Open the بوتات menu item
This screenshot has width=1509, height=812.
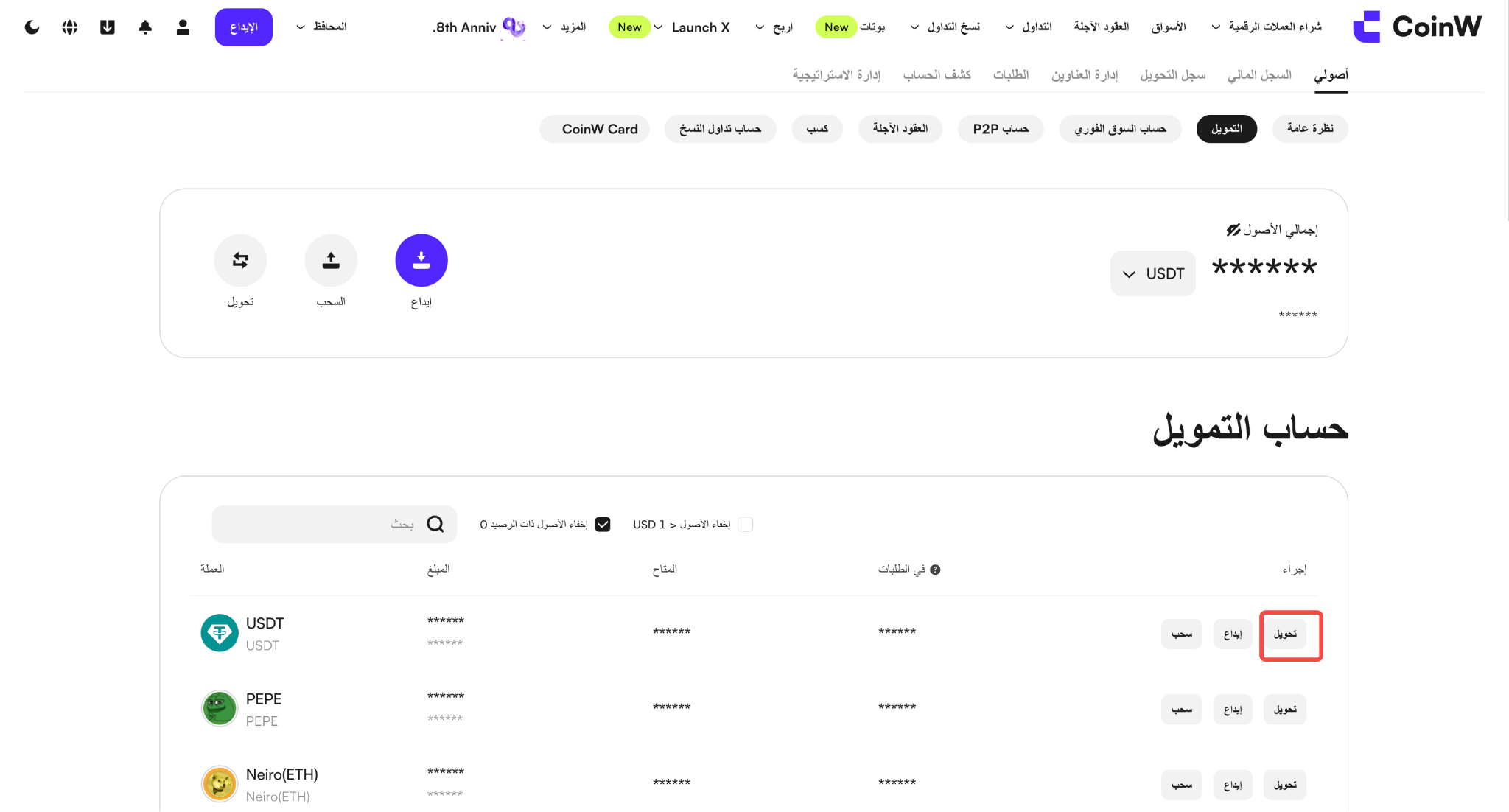click(872, 27)
